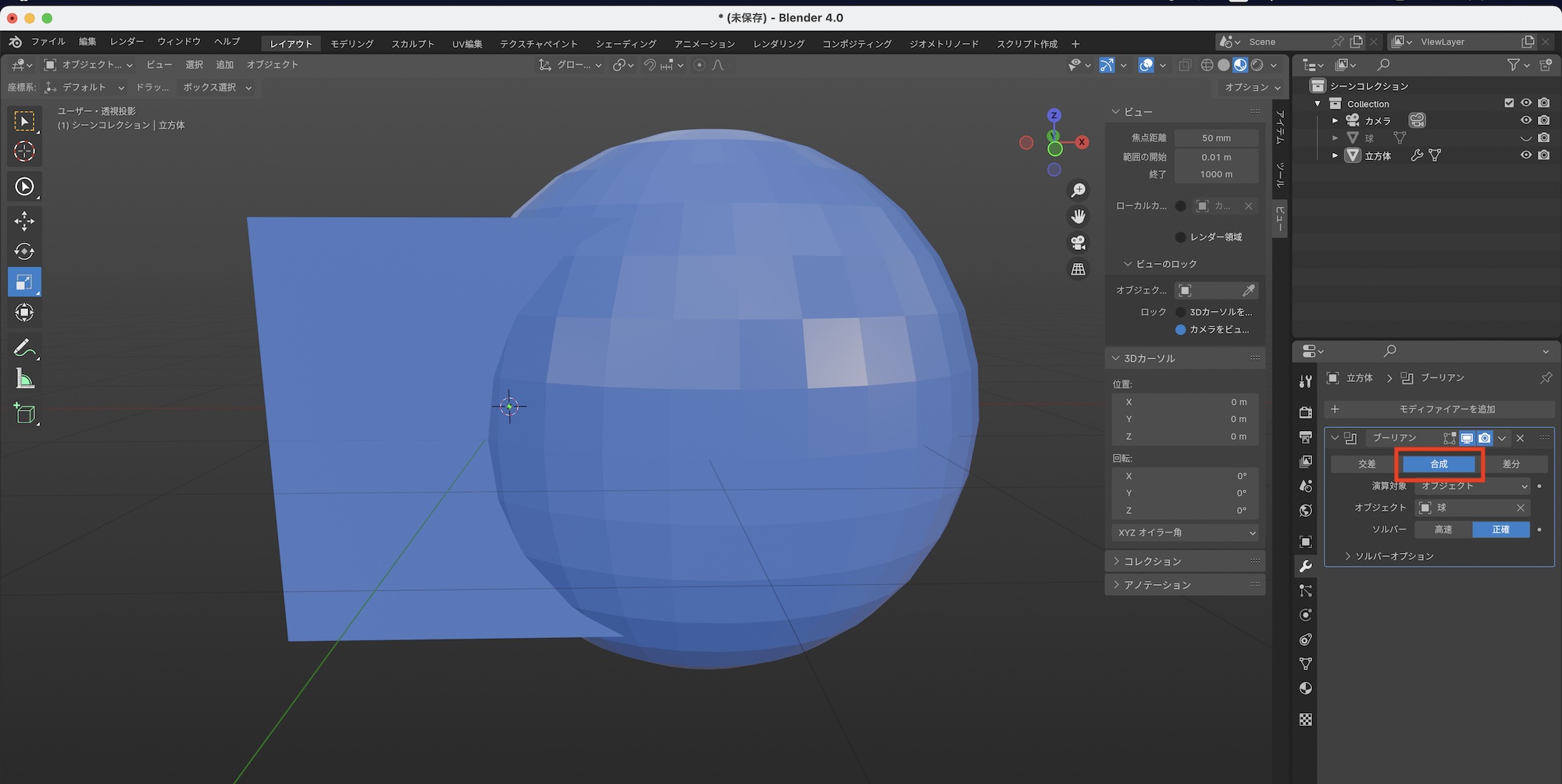This screenshot has width=1562, height=784.
Task: Choose the Add Cube tool
Action: pos(24,413)
